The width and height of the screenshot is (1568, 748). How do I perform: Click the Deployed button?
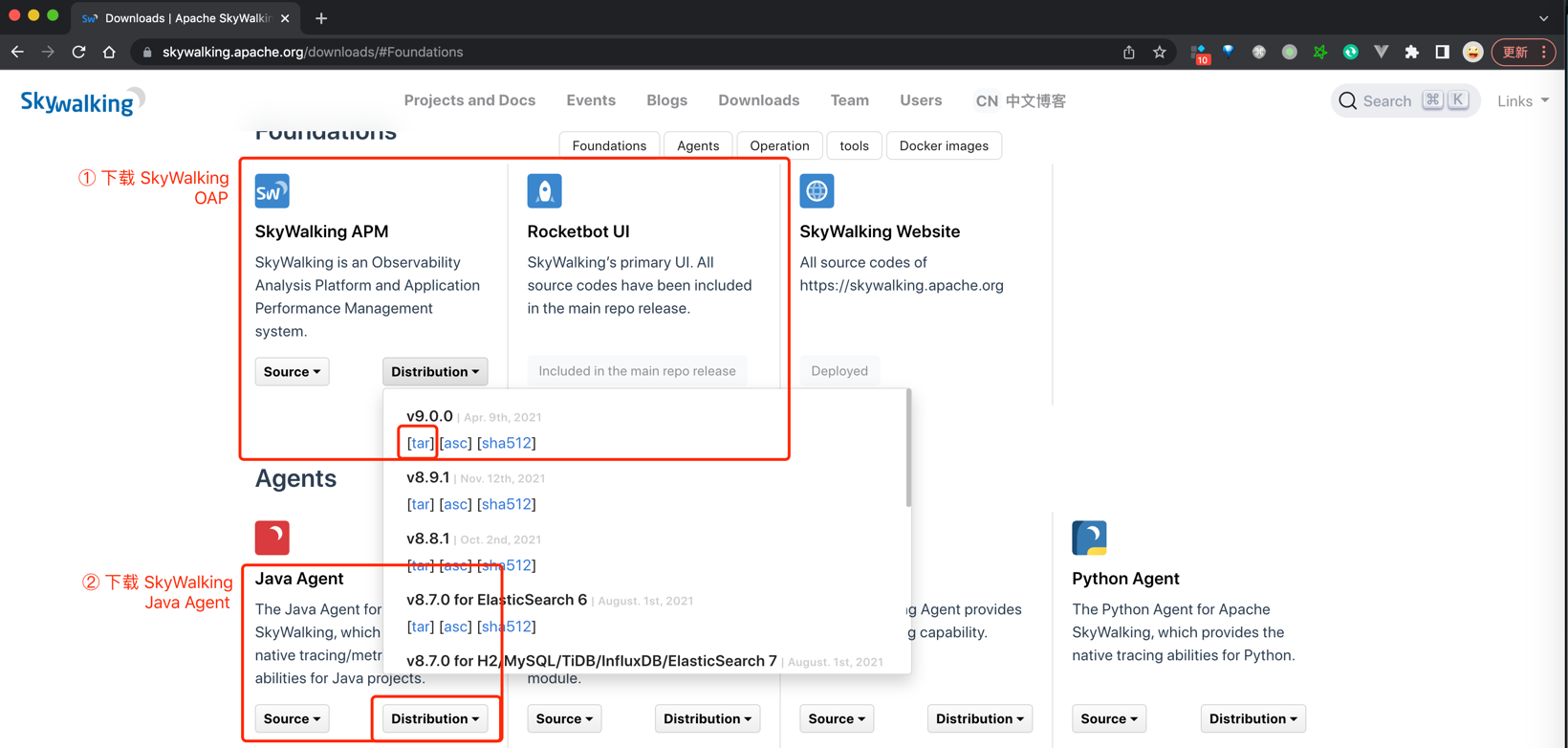coord(839,371)
